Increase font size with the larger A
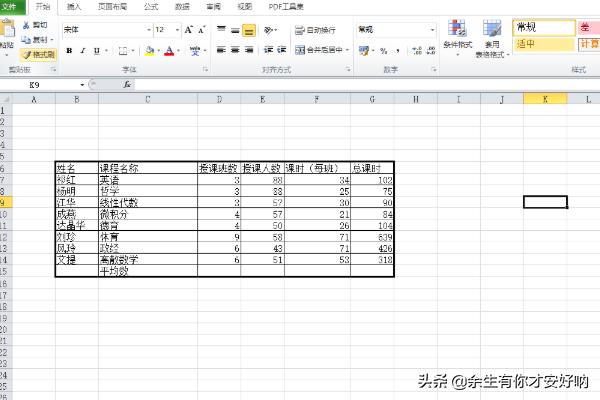Screen dimensions: 600x400 pos(188,30)
